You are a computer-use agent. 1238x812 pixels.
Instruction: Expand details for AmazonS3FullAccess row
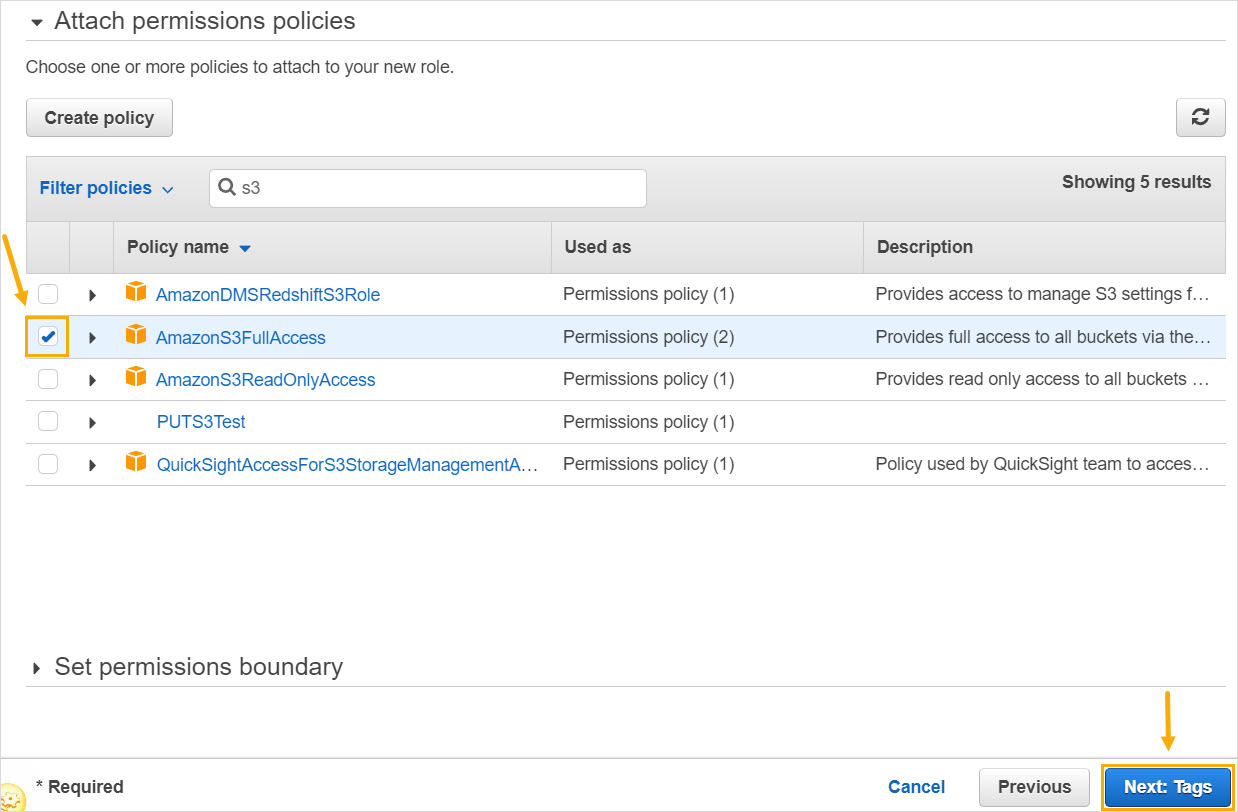coord(92,338)
